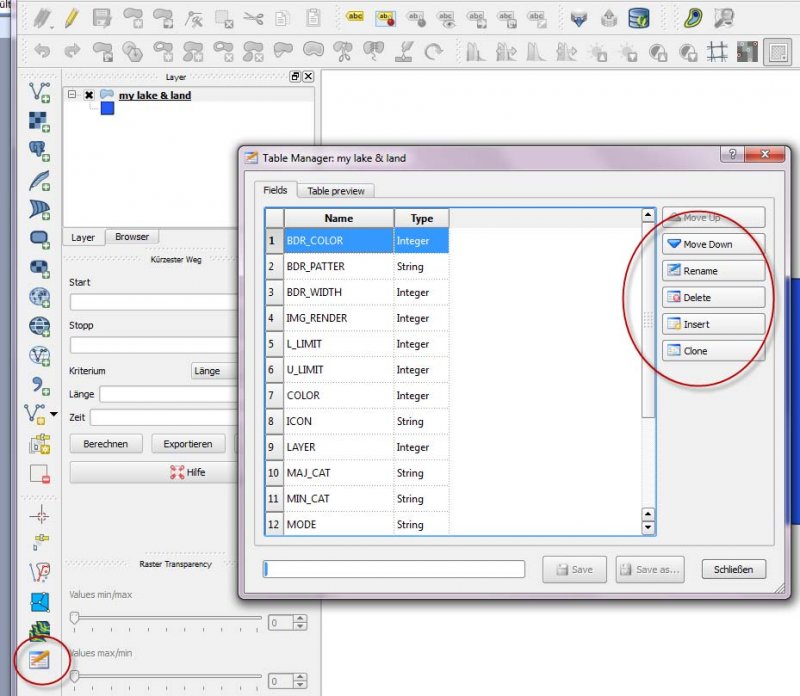Open the Kriterium Länge dropdown
800x696 pixels.
213,371
